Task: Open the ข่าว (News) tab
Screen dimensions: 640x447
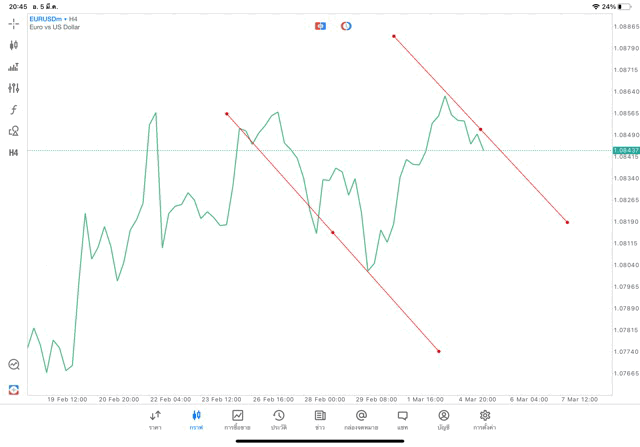Action: (x=319, y=420)
